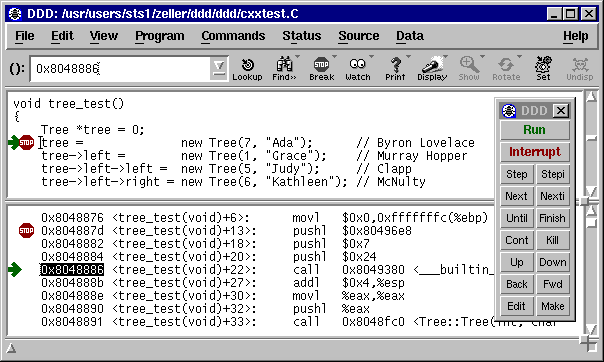The height and width of the screenshot is (362, 604).
Task: Open the Display button's dropdown arrow
Action: pos(445,57)
